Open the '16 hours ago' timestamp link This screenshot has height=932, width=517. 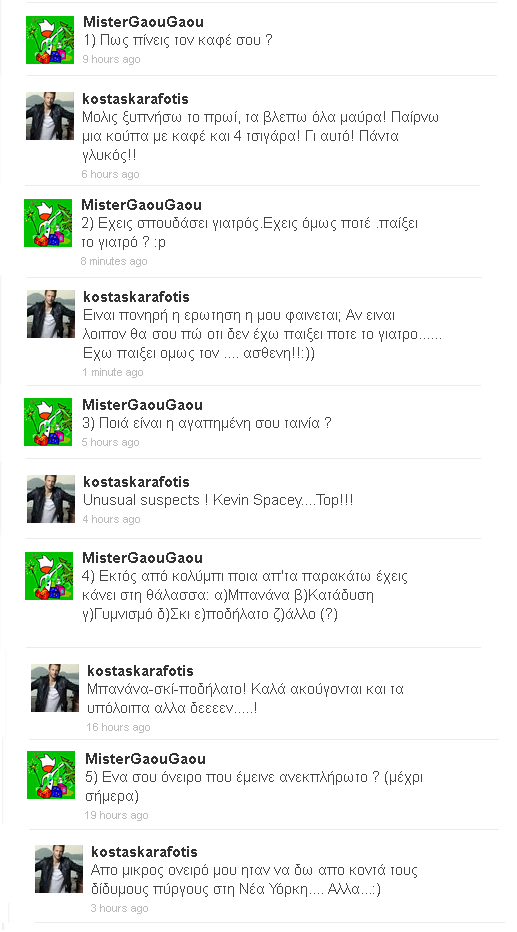pos(118,727)
